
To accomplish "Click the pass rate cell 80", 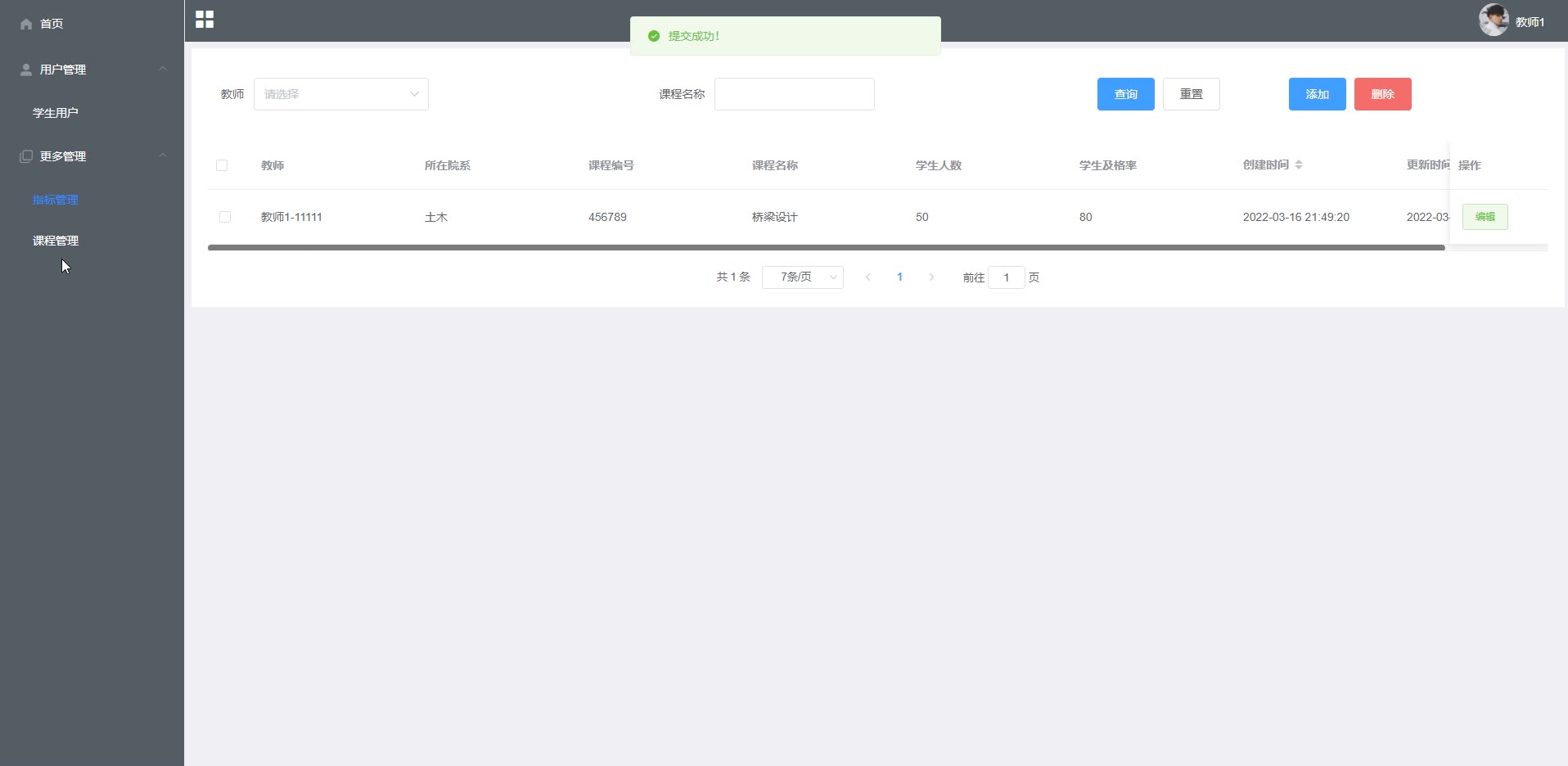I will click(x=1086, y=217).
